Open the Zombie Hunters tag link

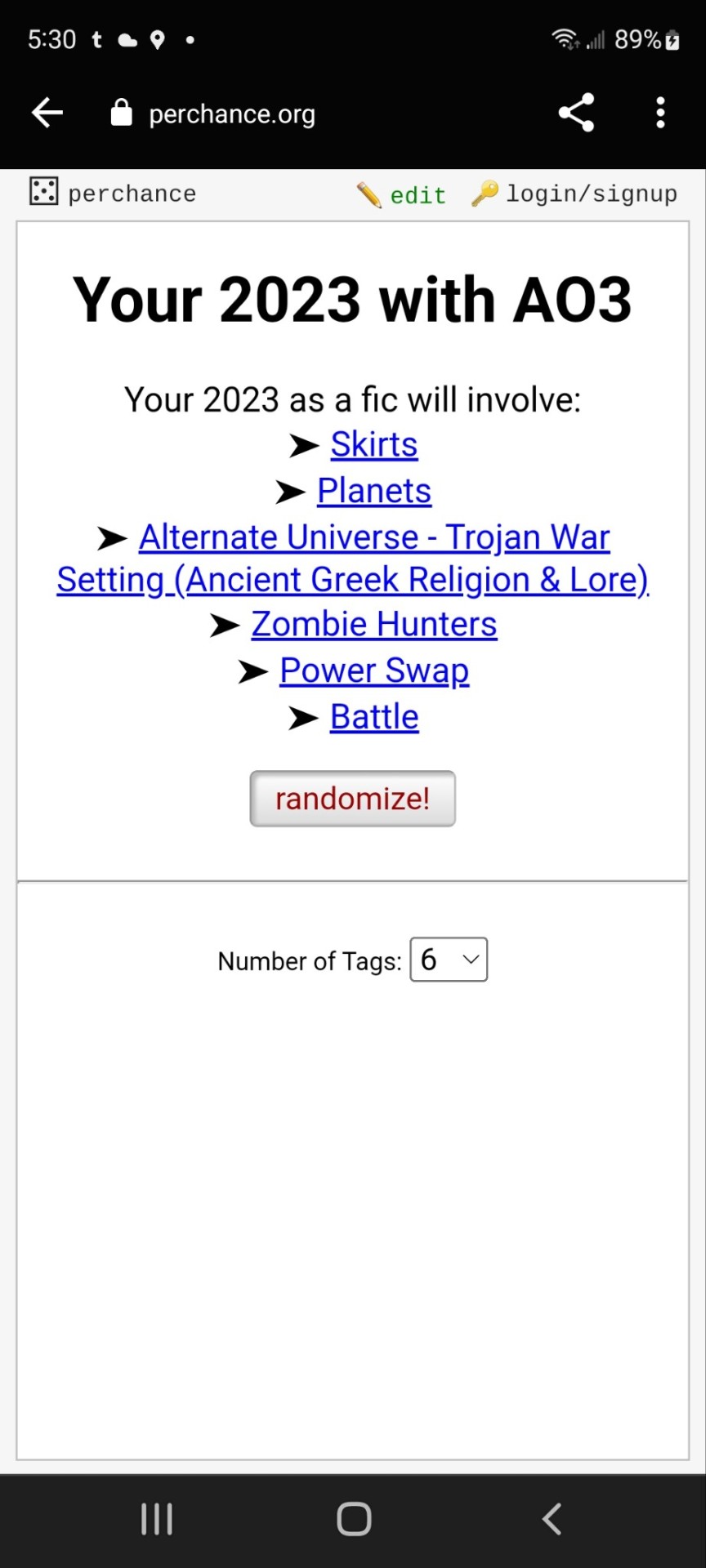[x=374, y=624]
